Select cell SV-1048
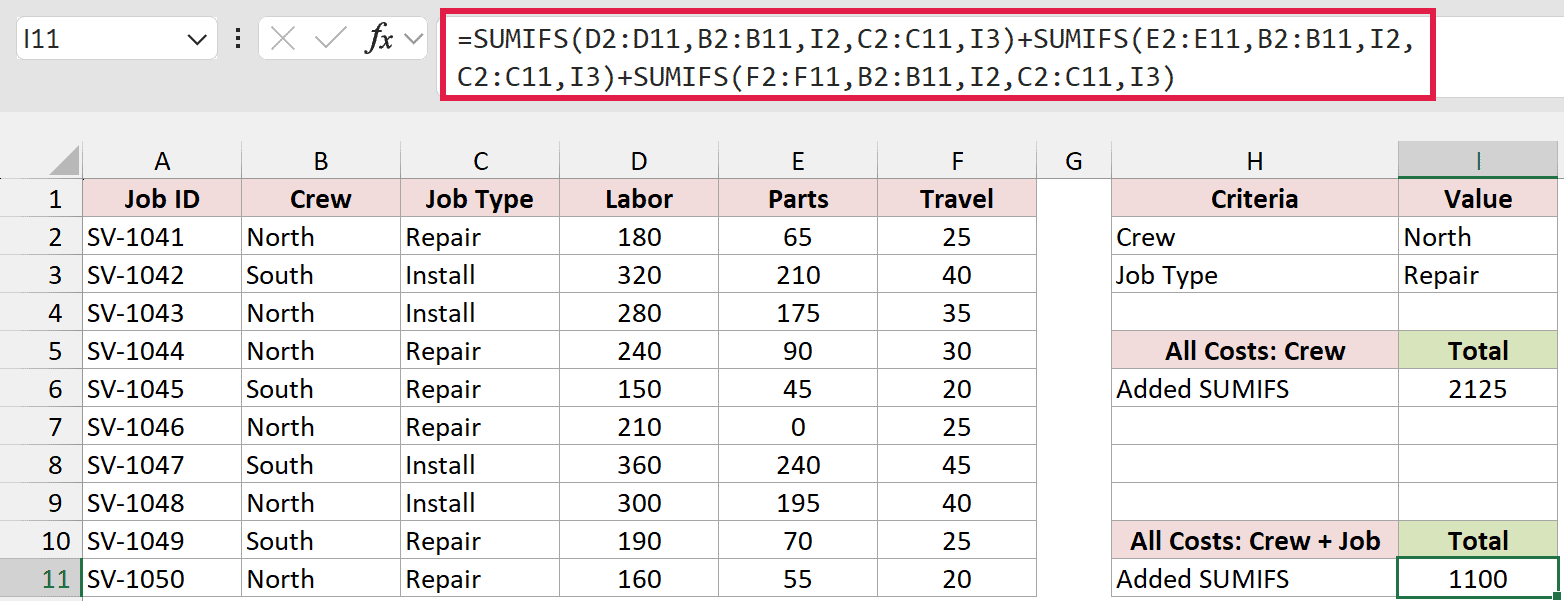The width and height of the screenshot is (1564, 601). click(x=162, y=503)
